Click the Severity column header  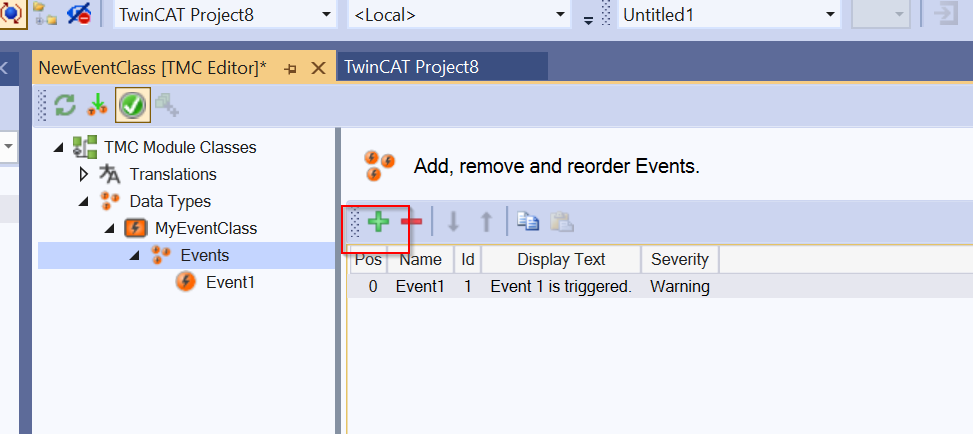click(679, 260)
